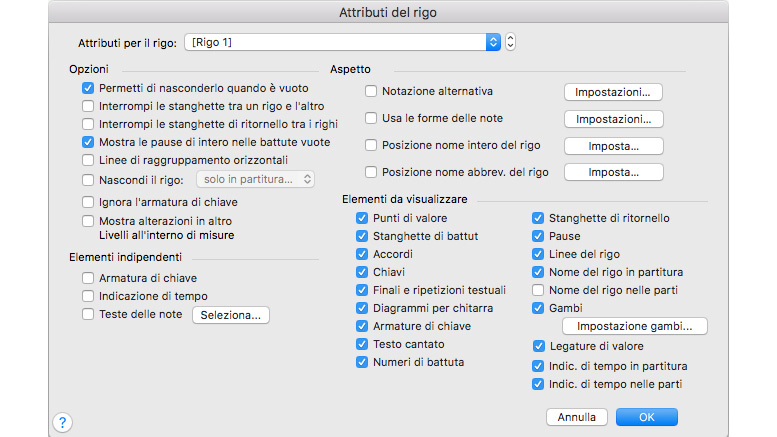Toggle 'Permetti di nasconderlo quando è vuoto'

pyautogui.click(x=89, y=88)
